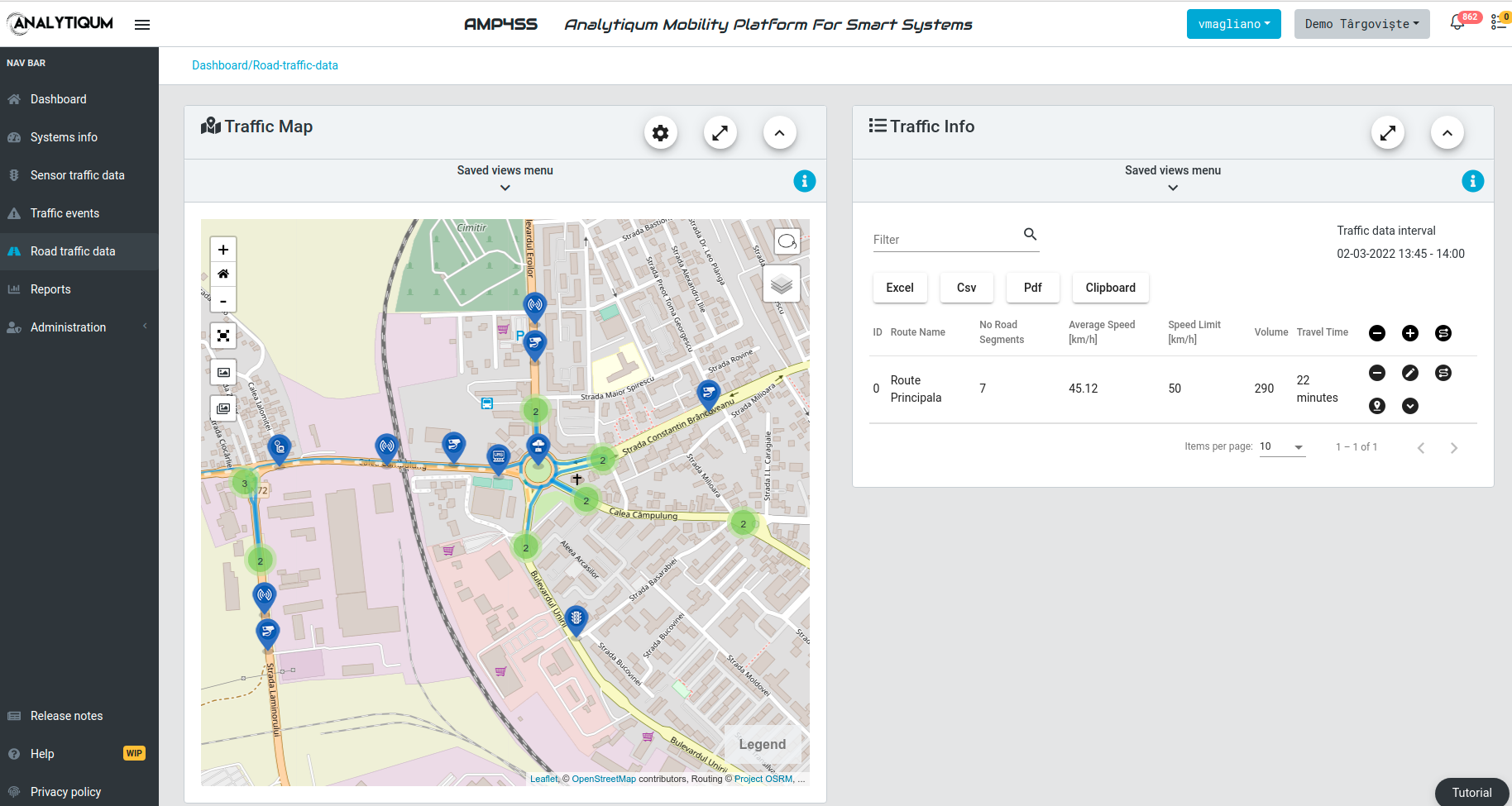Reset map to home view
The height and width of the screenshot is (806, 1512).
click(223, 274)
